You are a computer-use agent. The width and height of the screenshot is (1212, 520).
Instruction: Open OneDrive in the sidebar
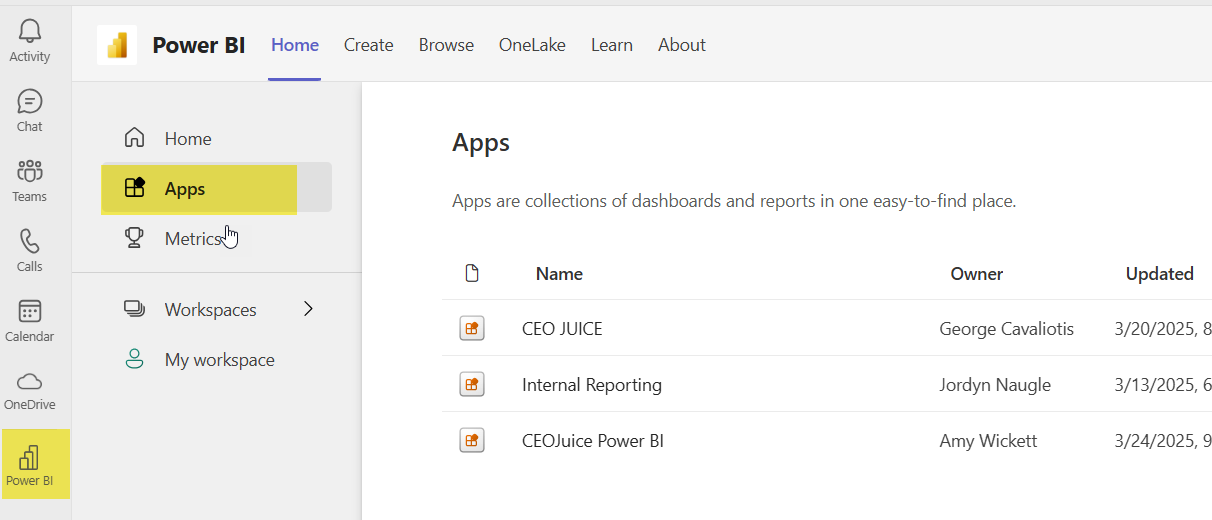[x=30, y=391]
